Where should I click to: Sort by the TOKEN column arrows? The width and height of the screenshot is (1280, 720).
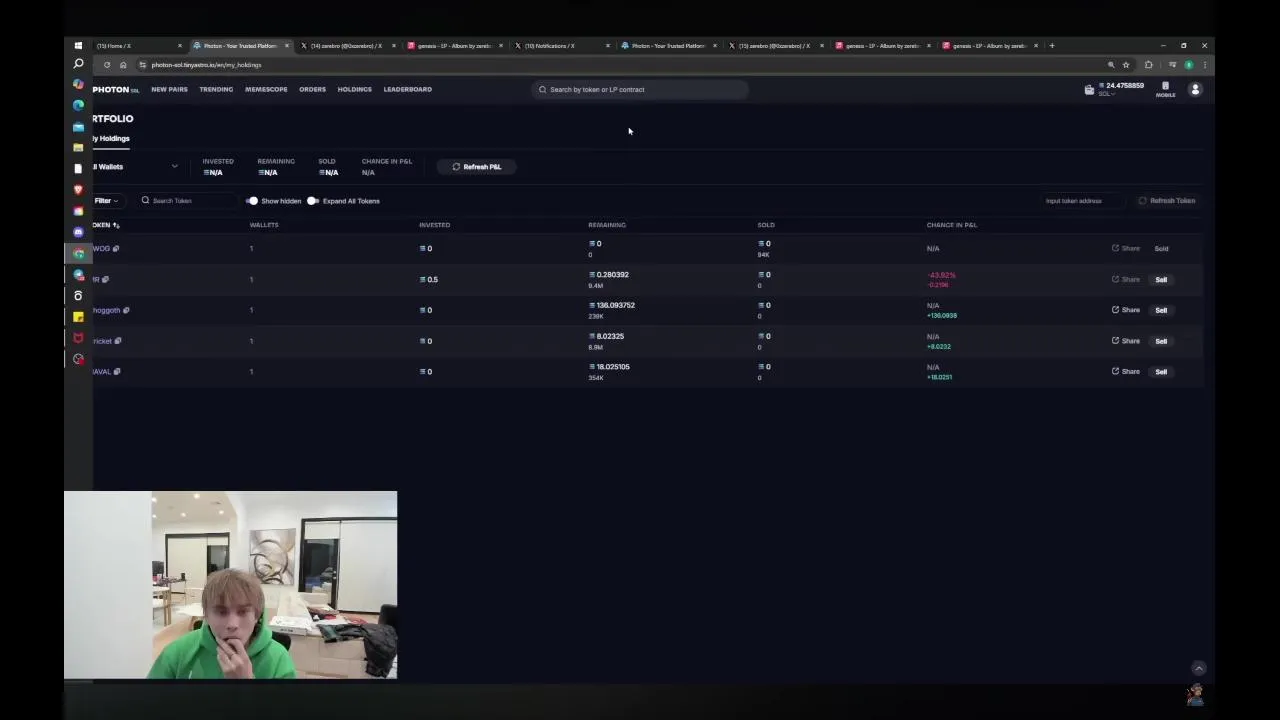pos(116,225)
